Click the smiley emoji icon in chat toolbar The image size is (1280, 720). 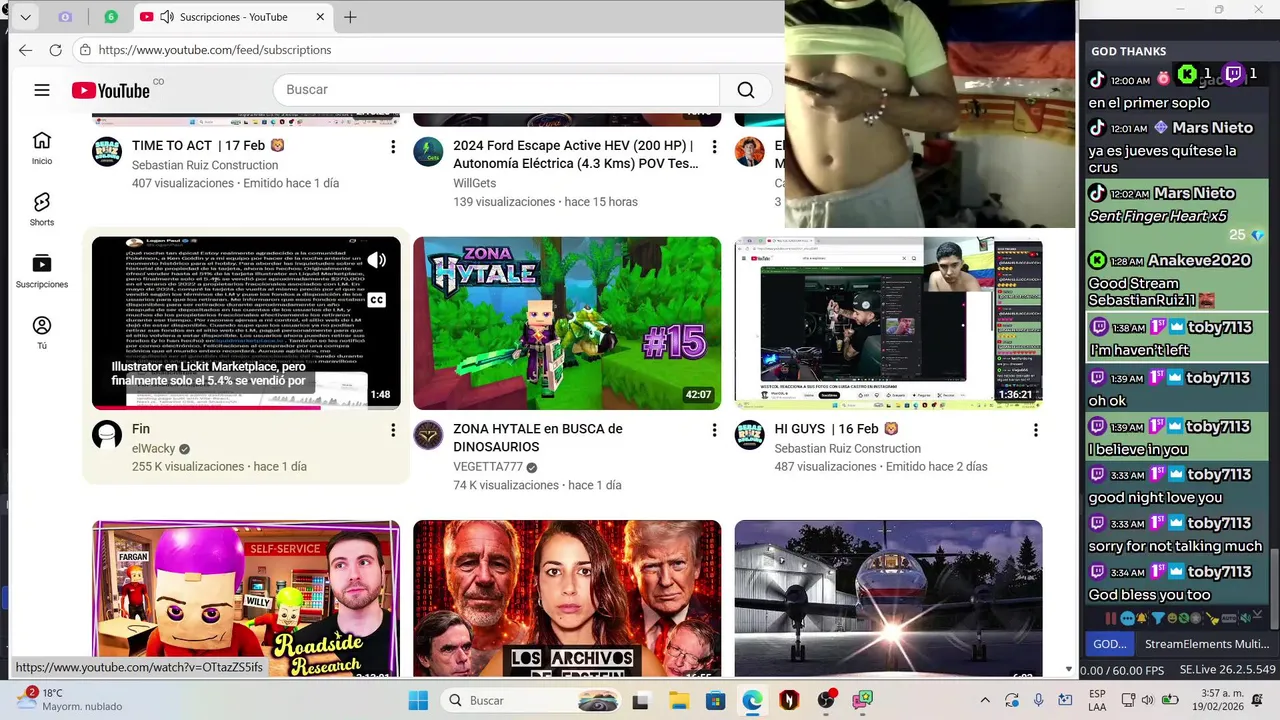1172,618
